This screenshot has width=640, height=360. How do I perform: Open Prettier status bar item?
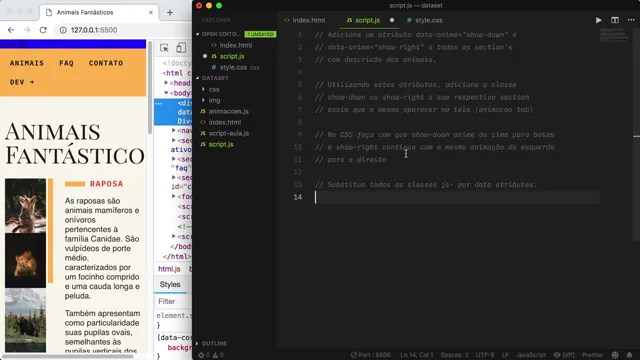pyautogui.click(x=593, y=355)
